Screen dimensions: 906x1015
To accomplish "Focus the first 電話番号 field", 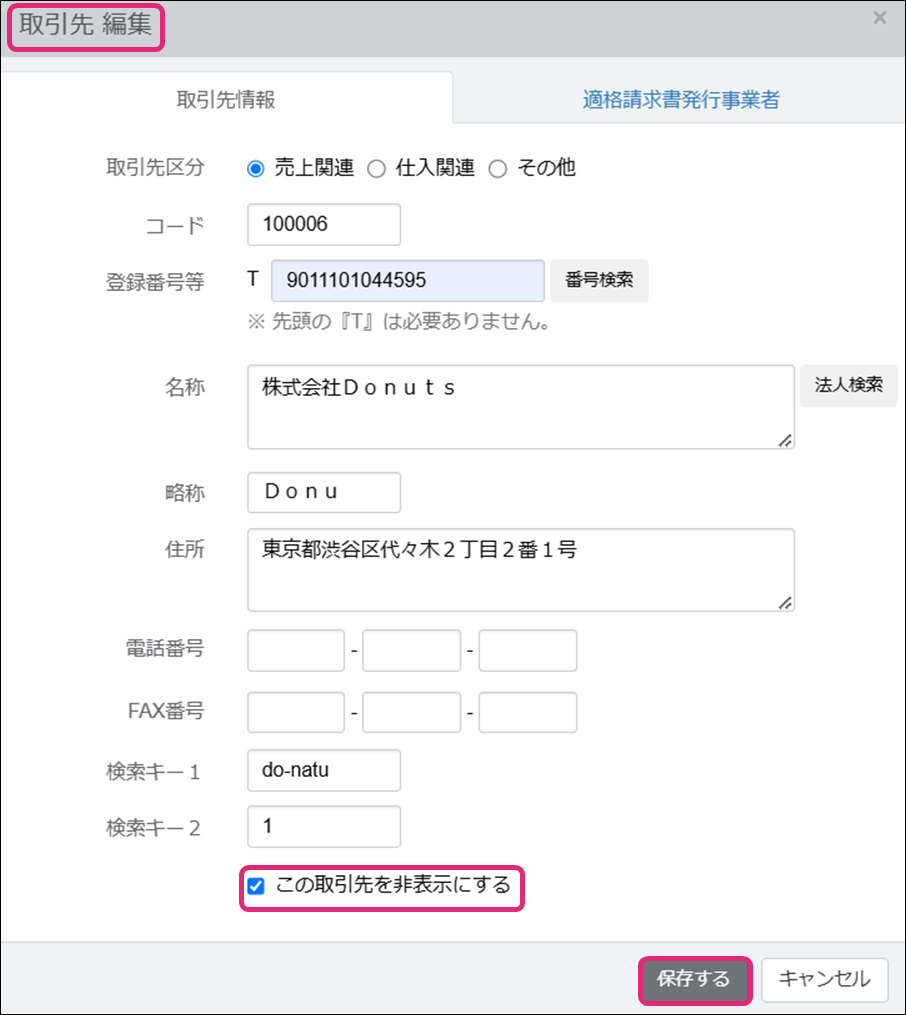I will [x=296, y=651].
